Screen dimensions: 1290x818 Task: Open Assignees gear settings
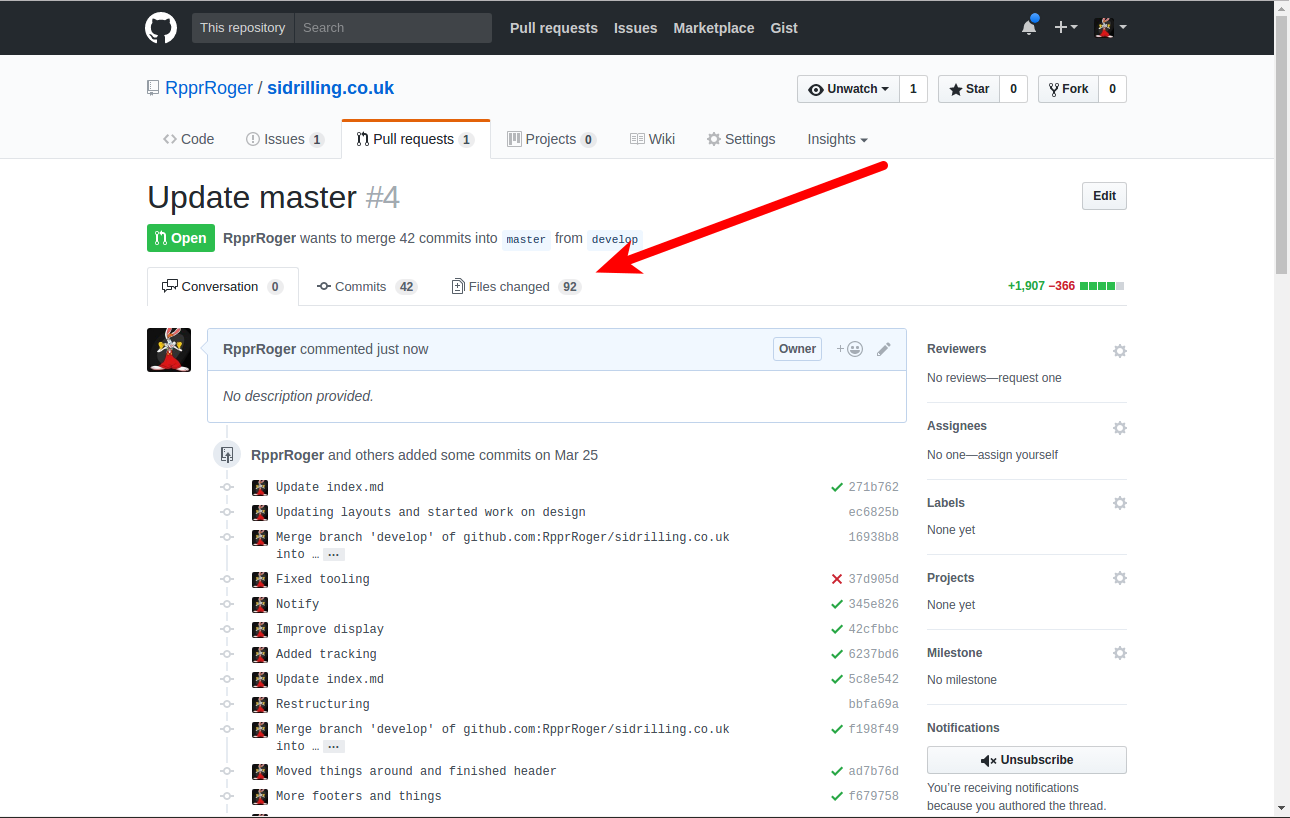(1120, 428)
